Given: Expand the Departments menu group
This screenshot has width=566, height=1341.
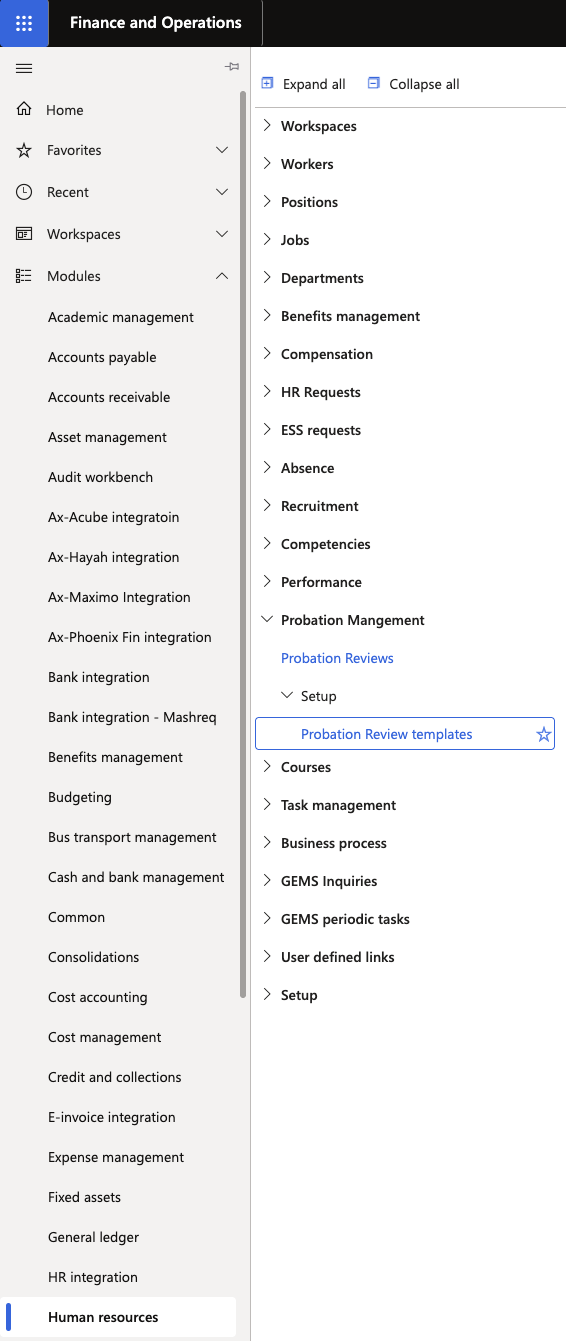Looking at the screenshot, I should click(x=267, y=278).
